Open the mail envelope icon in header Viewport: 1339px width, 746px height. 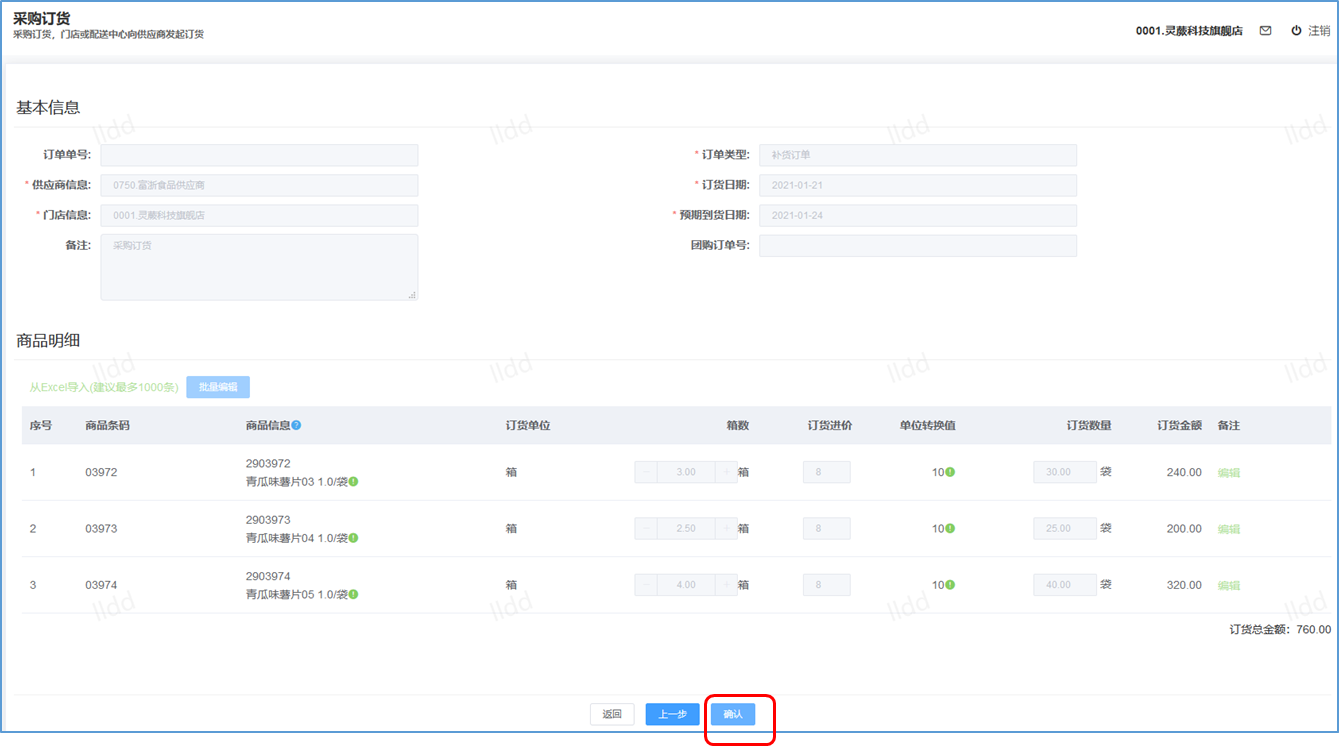(x=1265, y=31)
